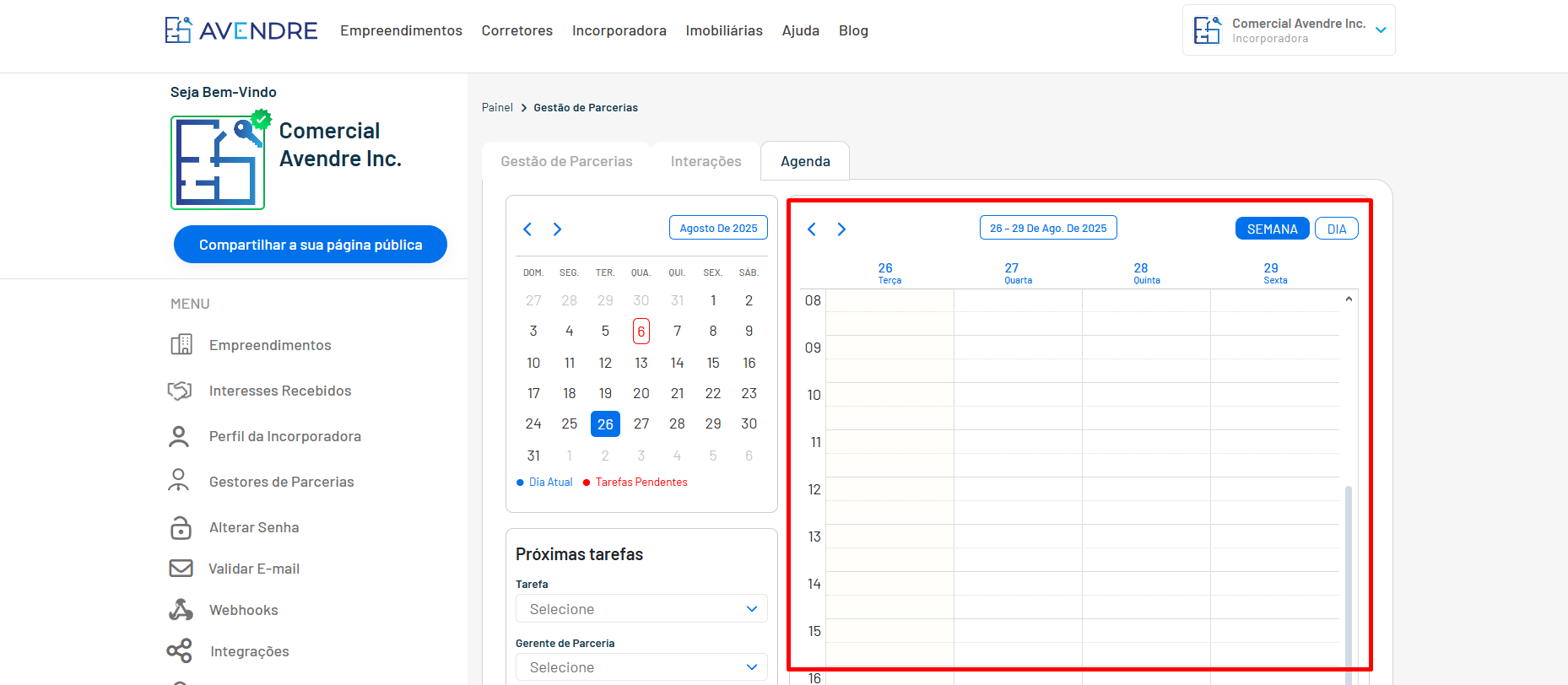
Task: Open the Gerente de Parceria dropdown
Action: [641, 667]
